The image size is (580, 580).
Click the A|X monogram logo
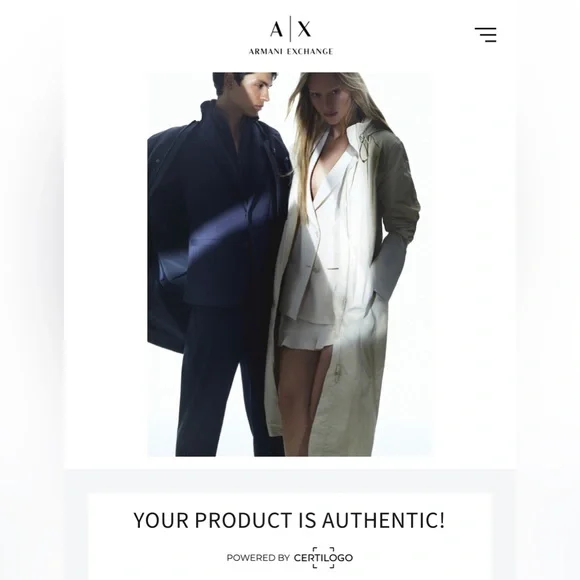point(290,29)
